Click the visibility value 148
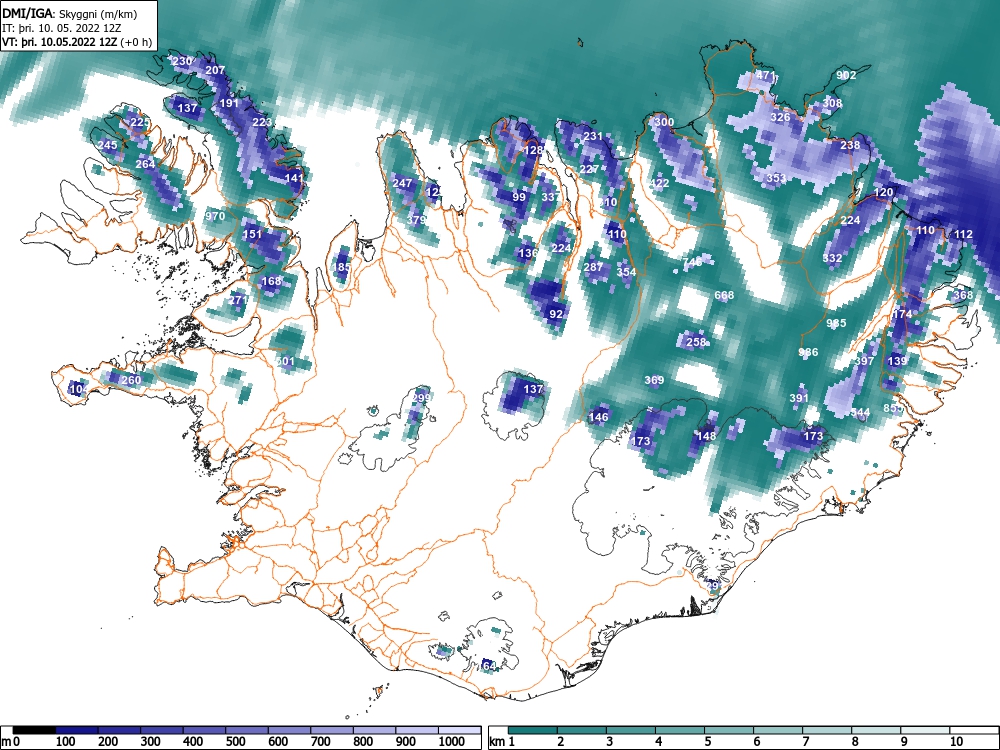Image resolution: width=1000 pixels, height=750 pixels. 707,436
